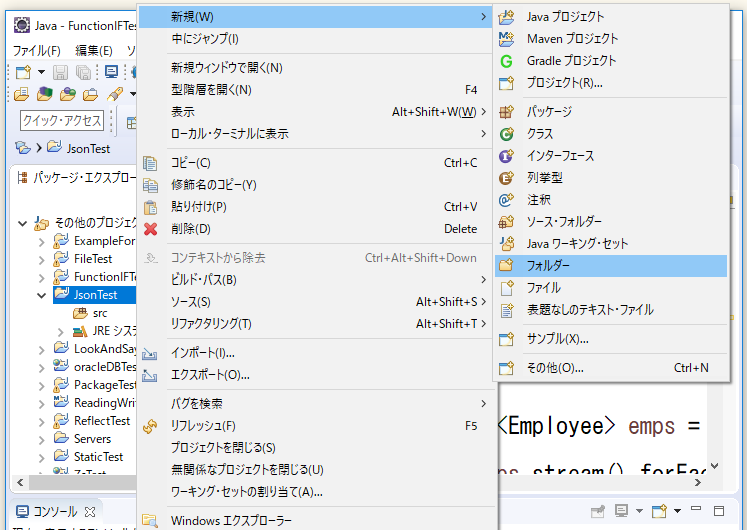747x530 pixels.
Task: Click the highlighted フォルダー entry
Action: tap(611, 266)
